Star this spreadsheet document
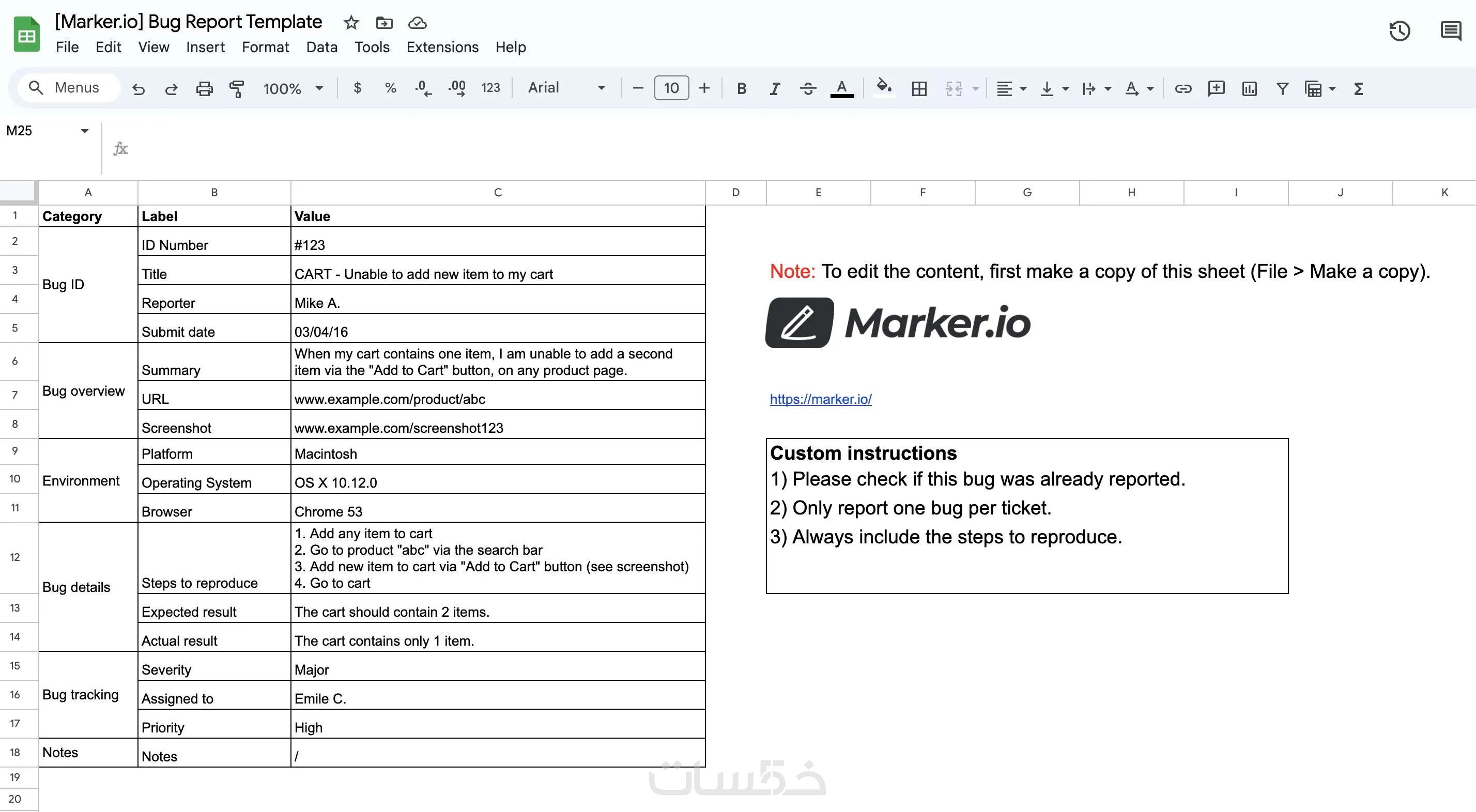 click(351, 23)
